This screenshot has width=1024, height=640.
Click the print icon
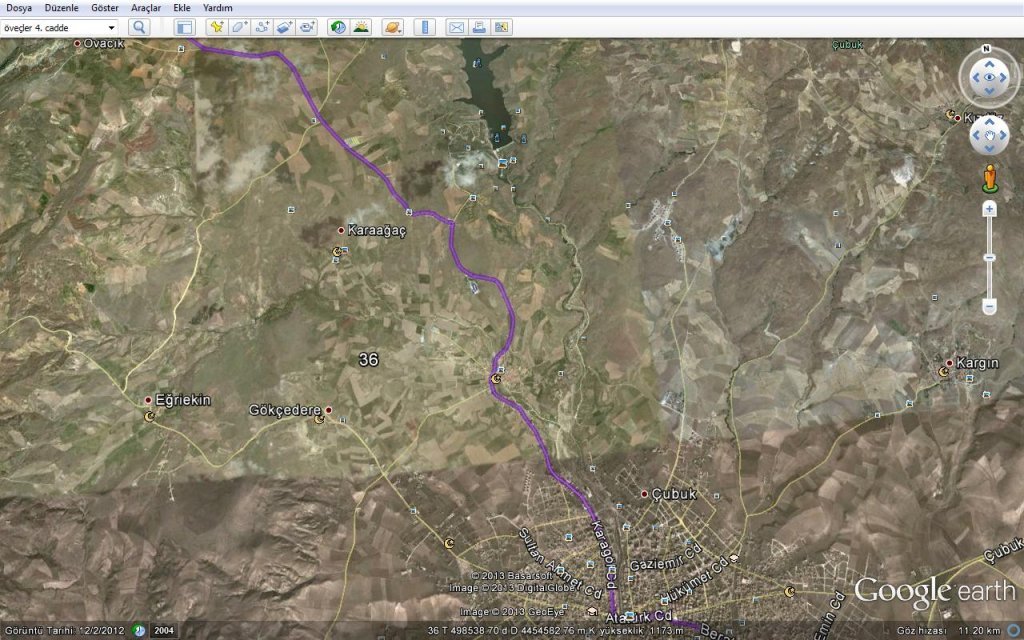(478, 27)
